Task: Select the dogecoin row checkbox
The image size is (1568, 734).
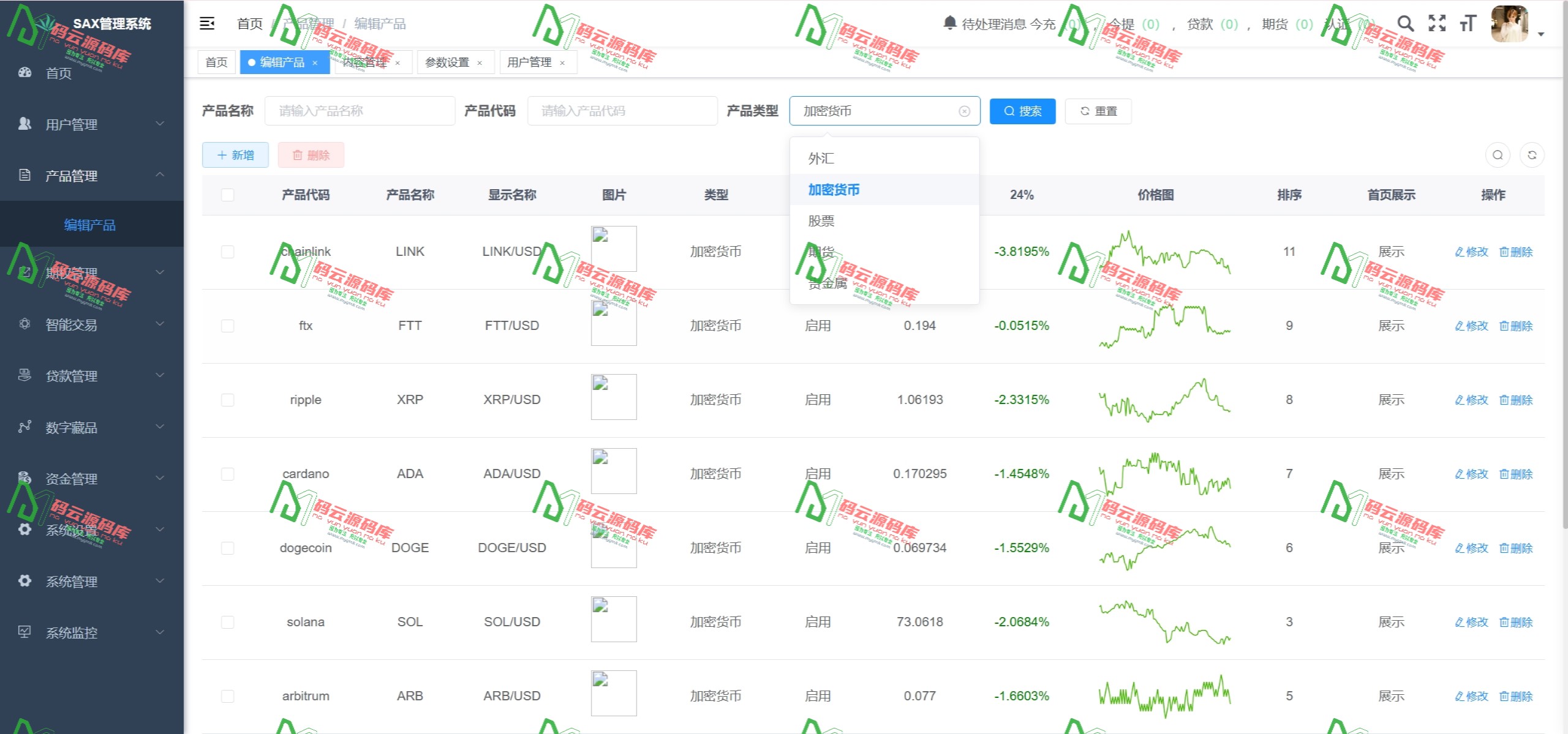Action: (x=228, y=549)
